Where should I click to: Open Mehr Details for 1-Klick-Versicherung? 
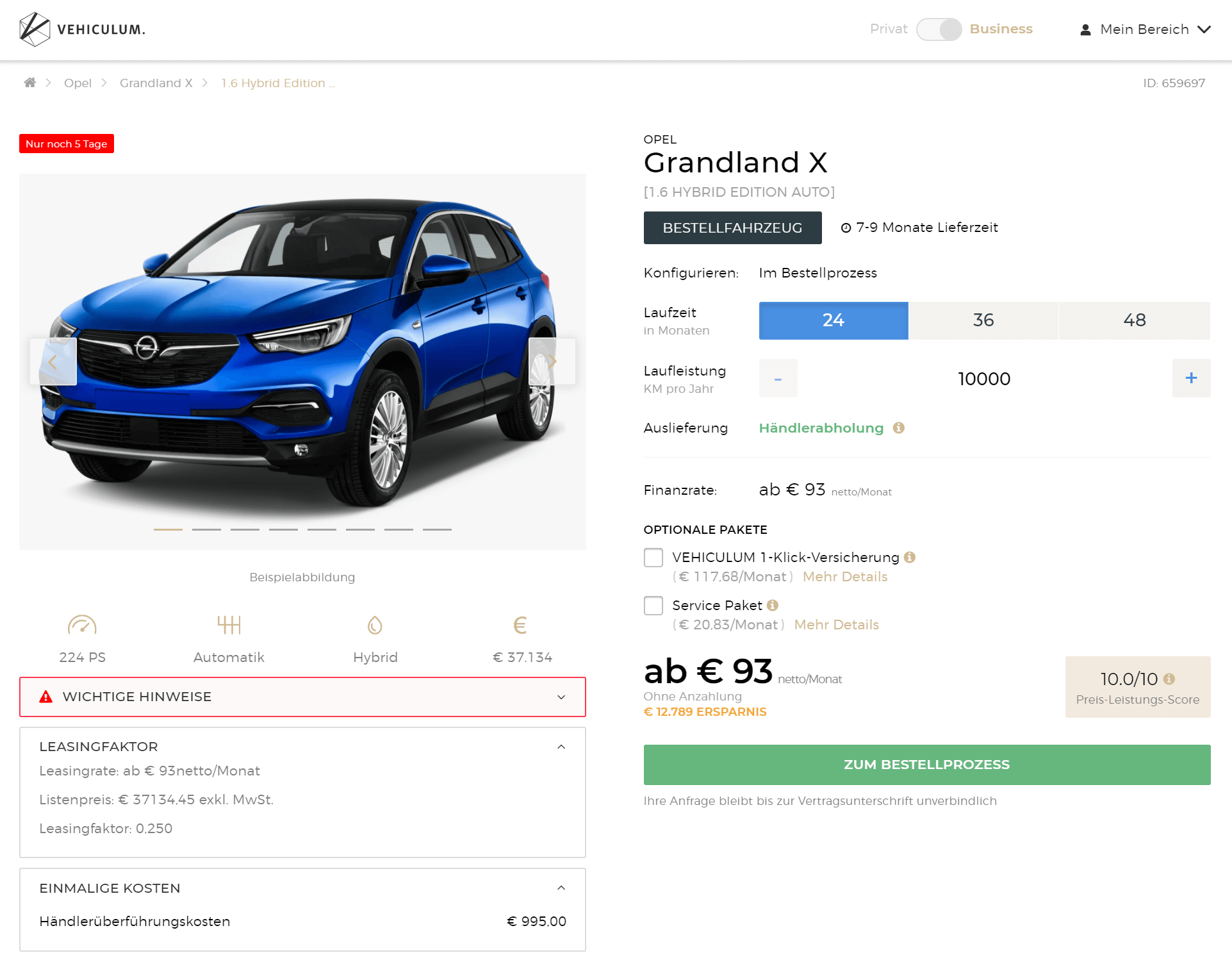click(x=845, y=577)
